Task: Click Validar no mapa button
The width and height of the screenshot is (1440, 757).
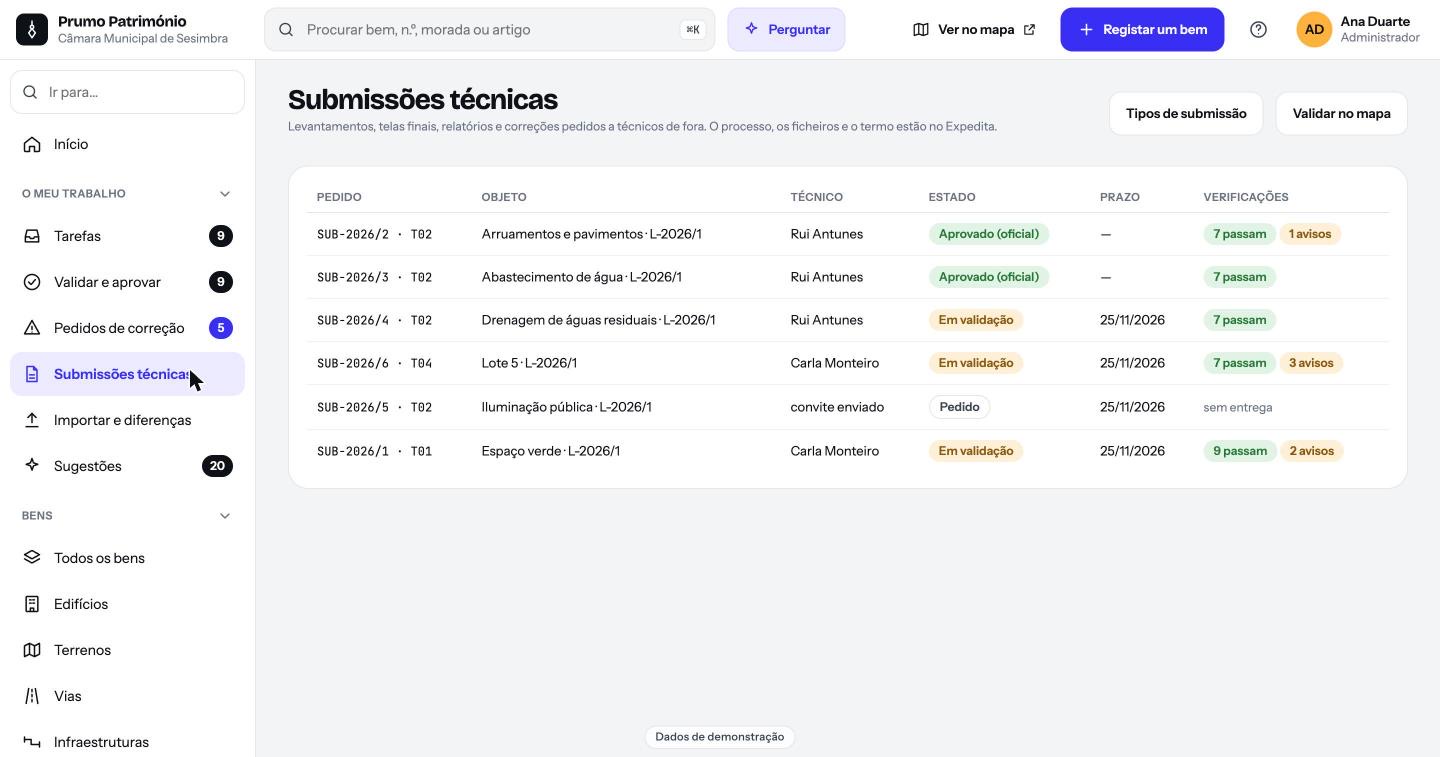Action: (1342, 114)
